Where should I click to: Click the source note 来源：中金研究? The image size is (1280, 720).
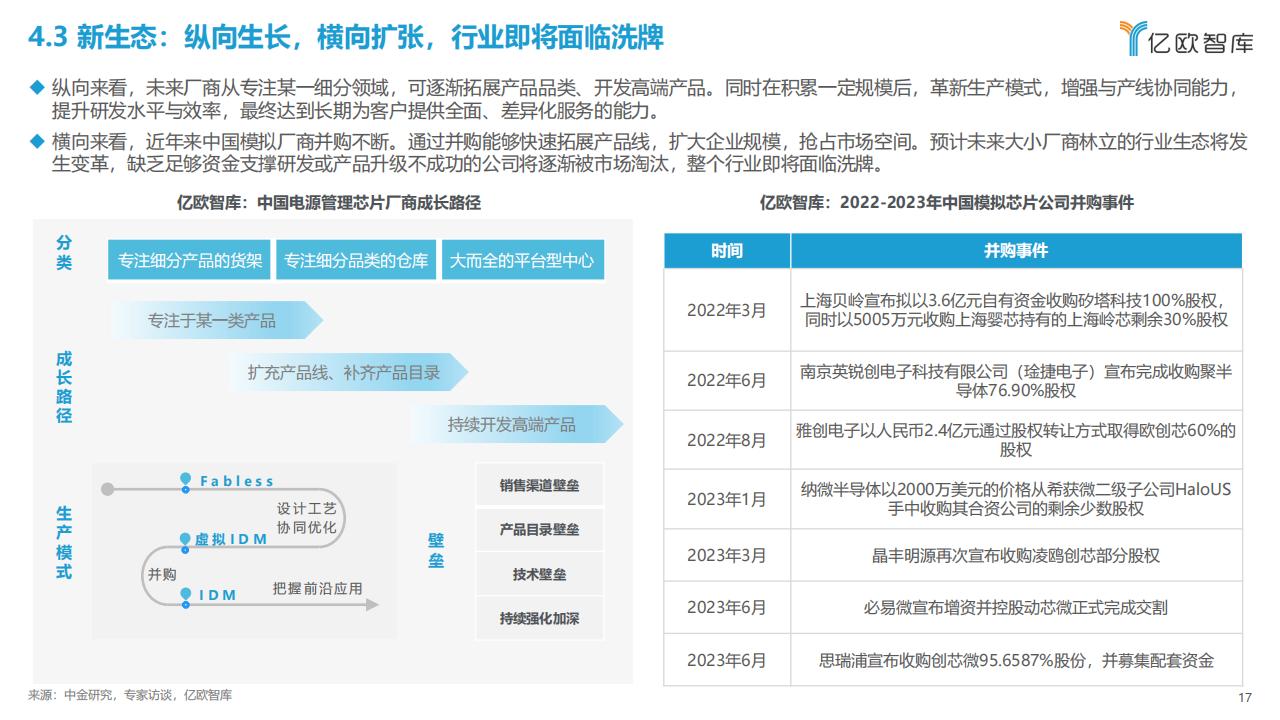click(130, 695)
